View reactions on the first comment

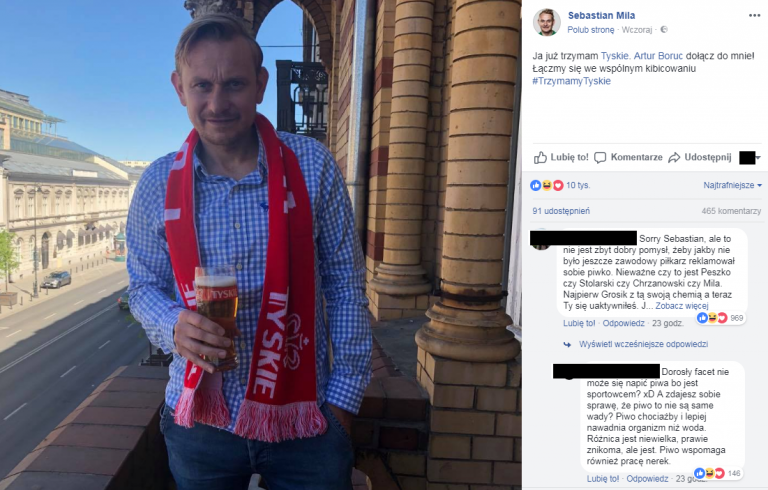(720, 318)
